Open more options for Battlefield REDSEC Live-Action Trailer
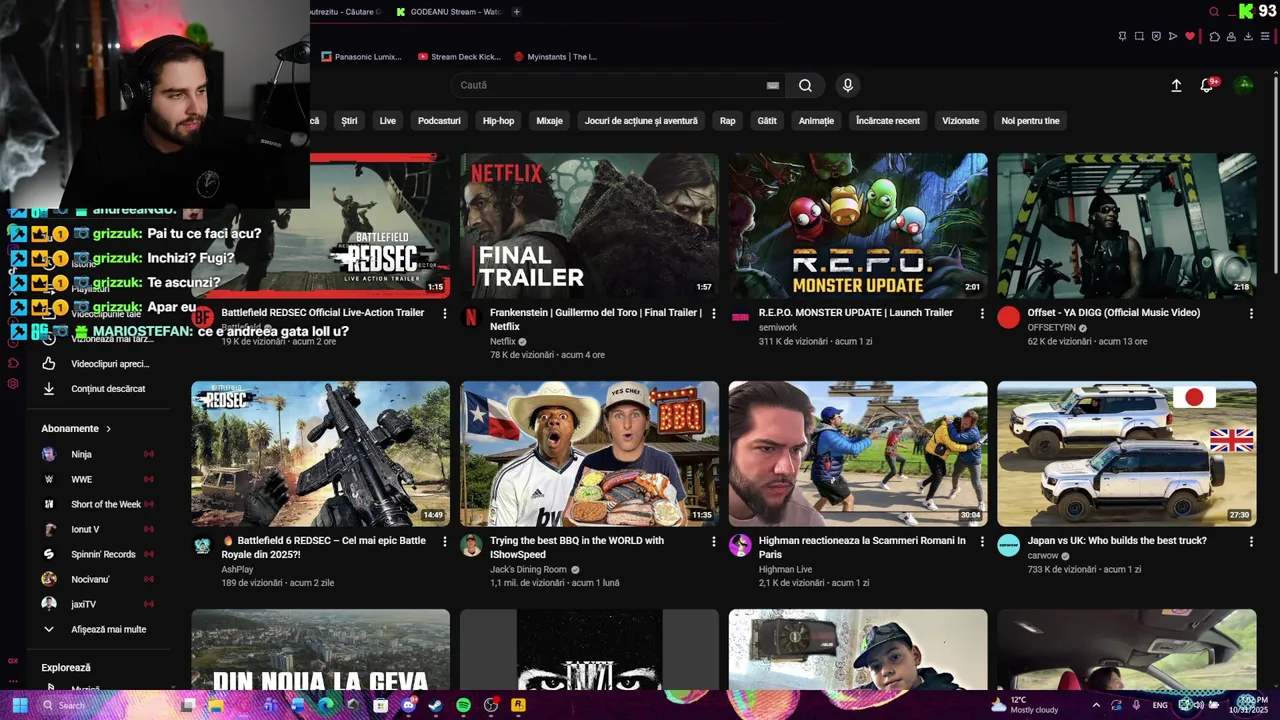Screen dimensions: 1280x720 pyautogui.click(x=445, y=313)
